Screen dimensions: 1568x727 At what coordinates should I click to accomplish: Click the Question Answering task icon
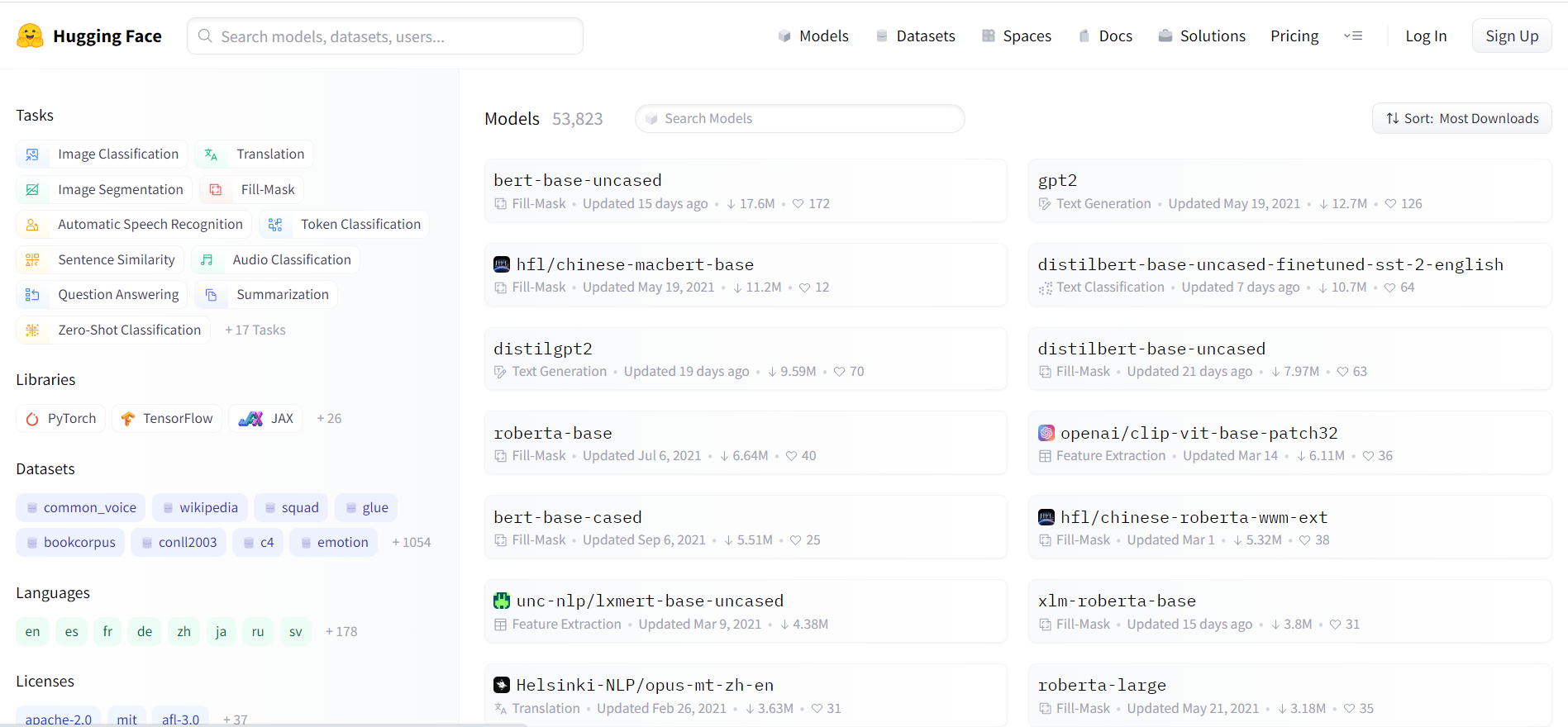32,295
